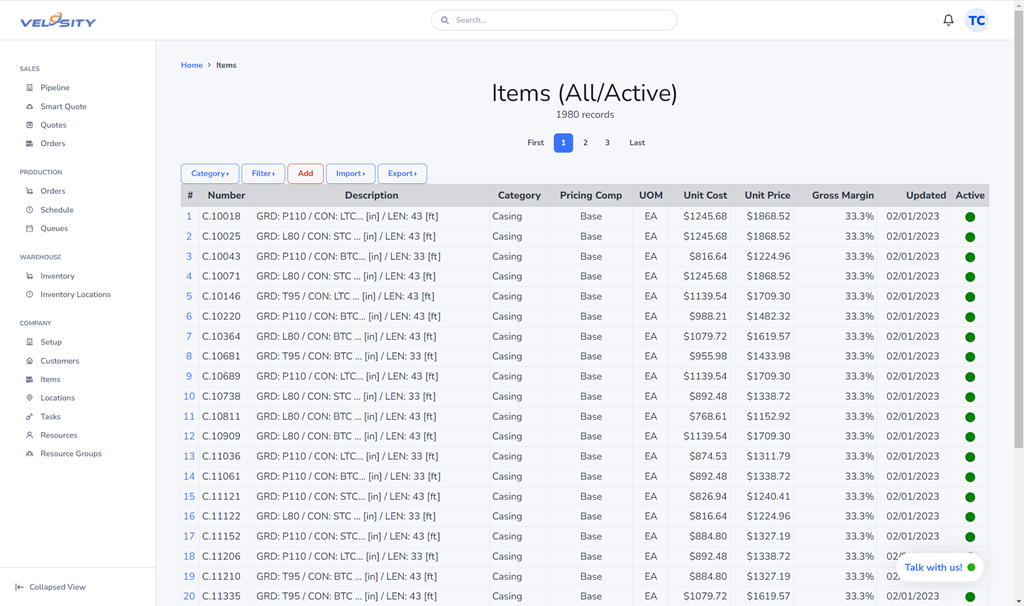This screenshot has width=1024, height=606.
Task: Expand the Category dropdown
Action: 209,174
